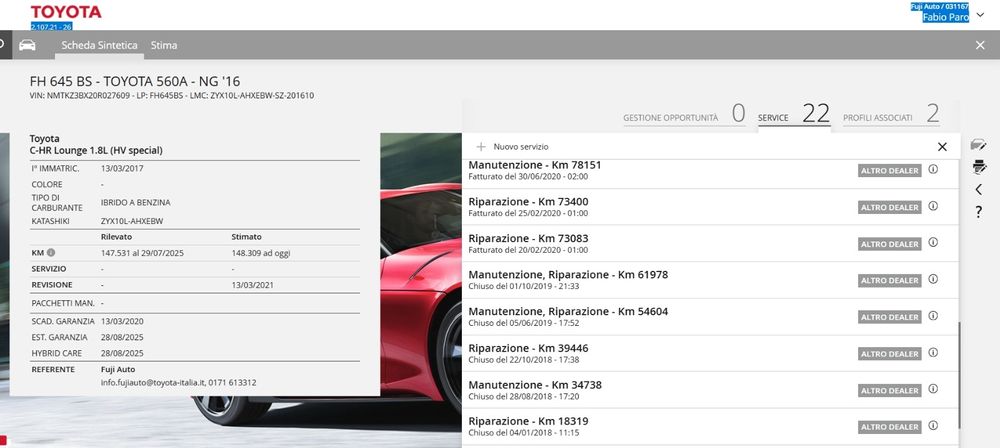Screen dimensions: 1000x448
Task: Open help with the question mark icon
Action: click(x=979, y=212)
